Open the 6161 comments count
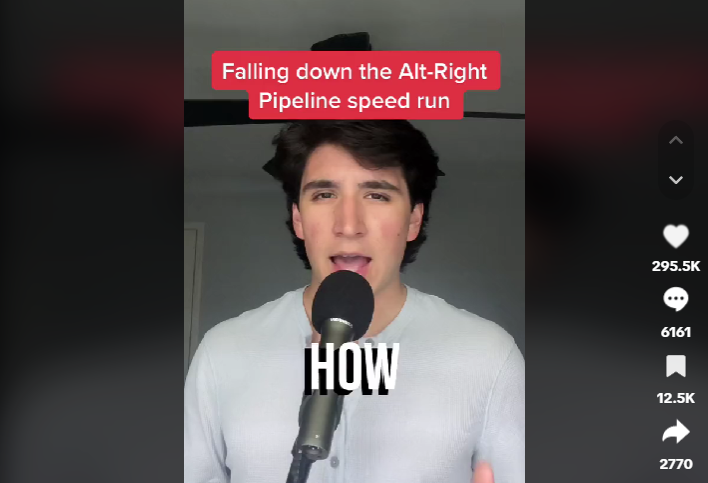This screenshot has height=483, width=708. (675, 332)
